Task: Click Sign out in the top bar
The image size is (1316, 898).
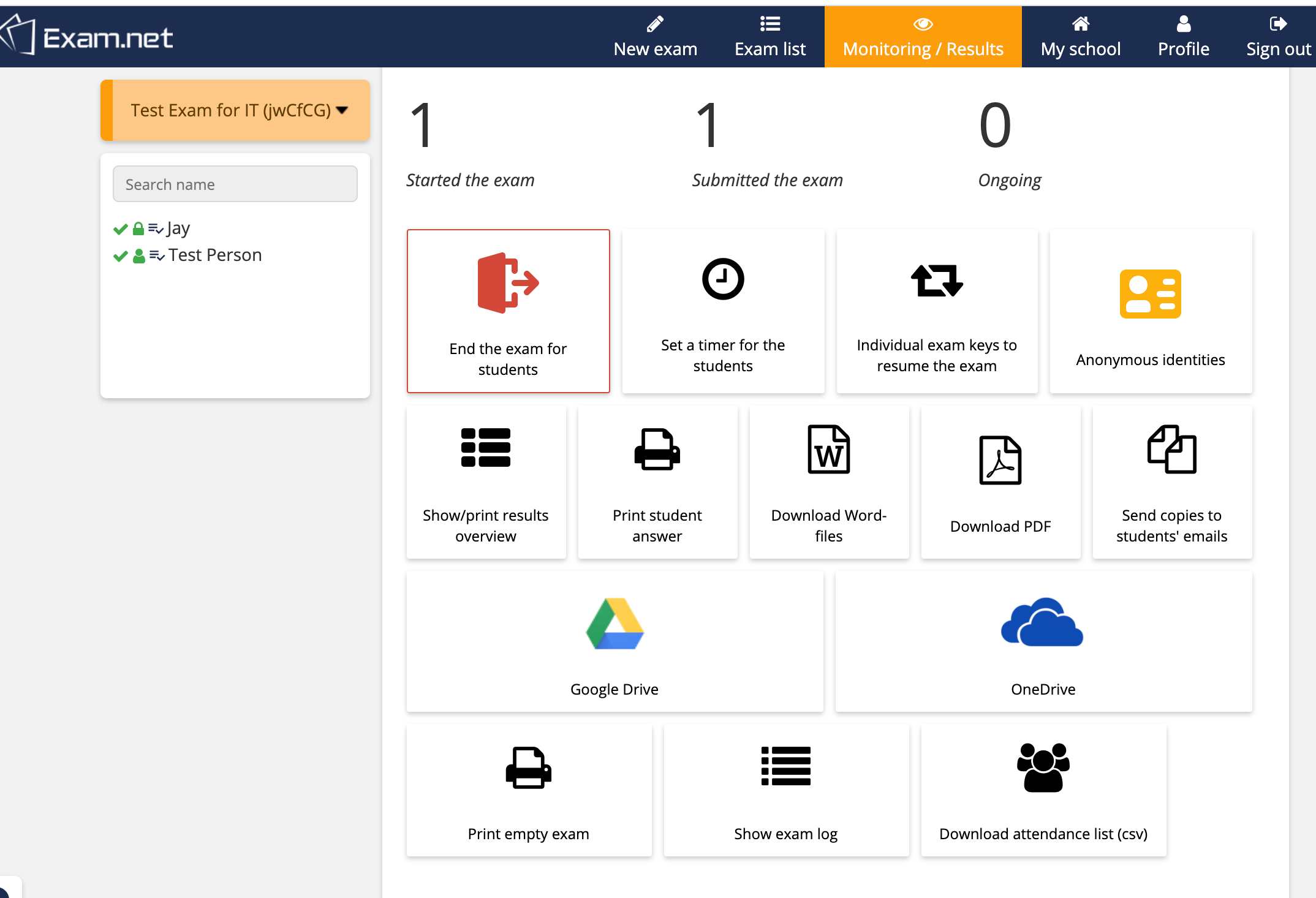Action: tap(1278, 37)
